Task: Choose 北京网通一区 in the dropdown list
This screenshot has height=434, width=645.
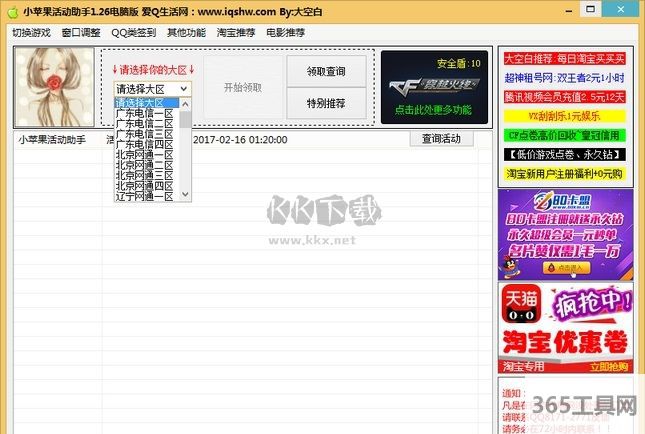Action: coord(144,155)
